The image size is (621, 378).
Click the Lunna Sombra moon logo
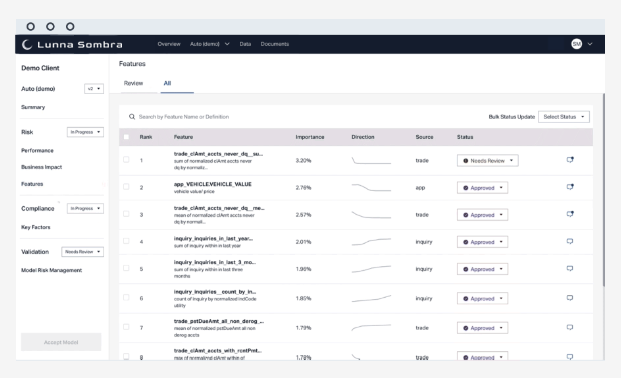(27, 44)
